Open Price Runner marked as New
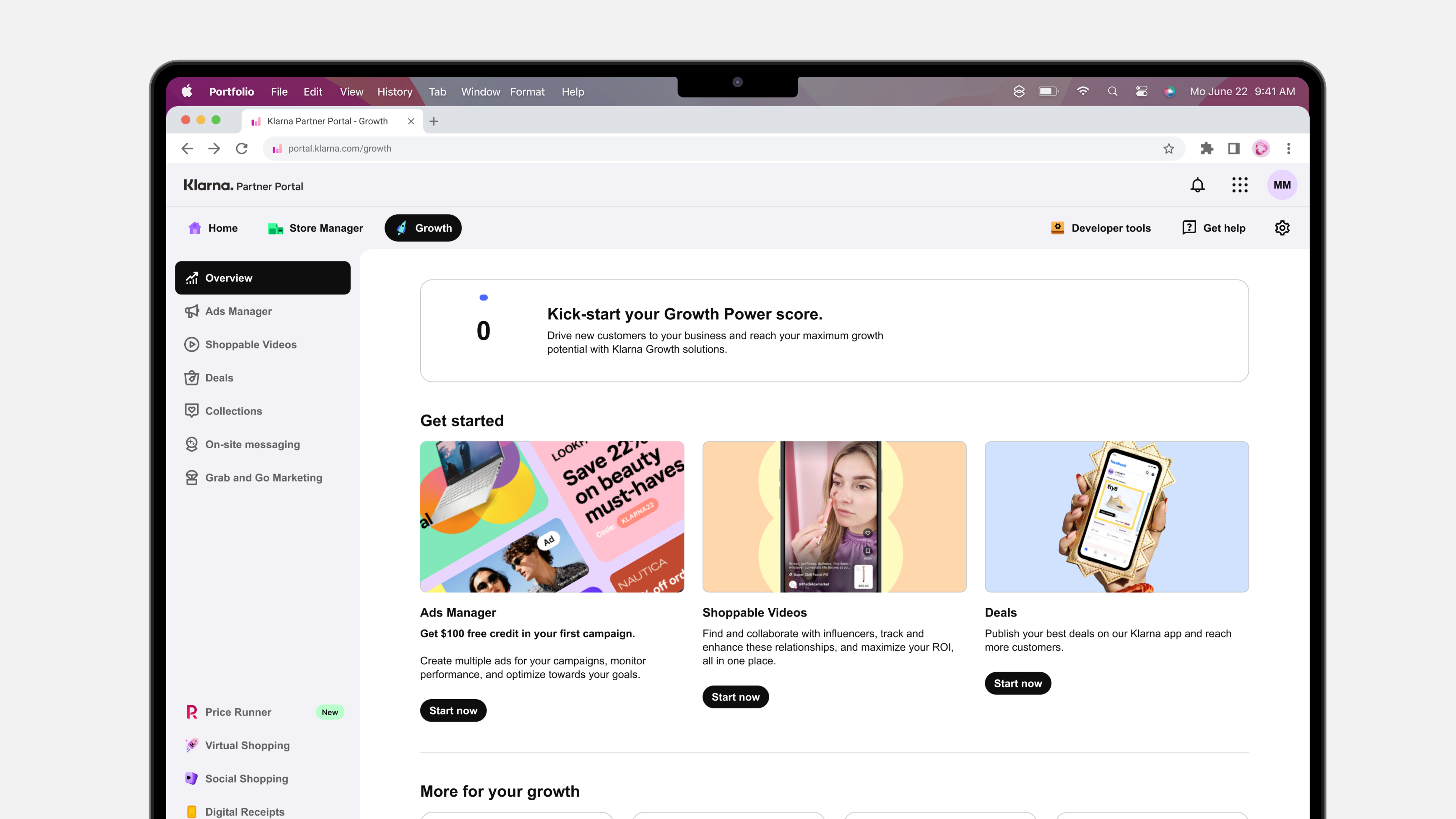 [x=238, y=712]
